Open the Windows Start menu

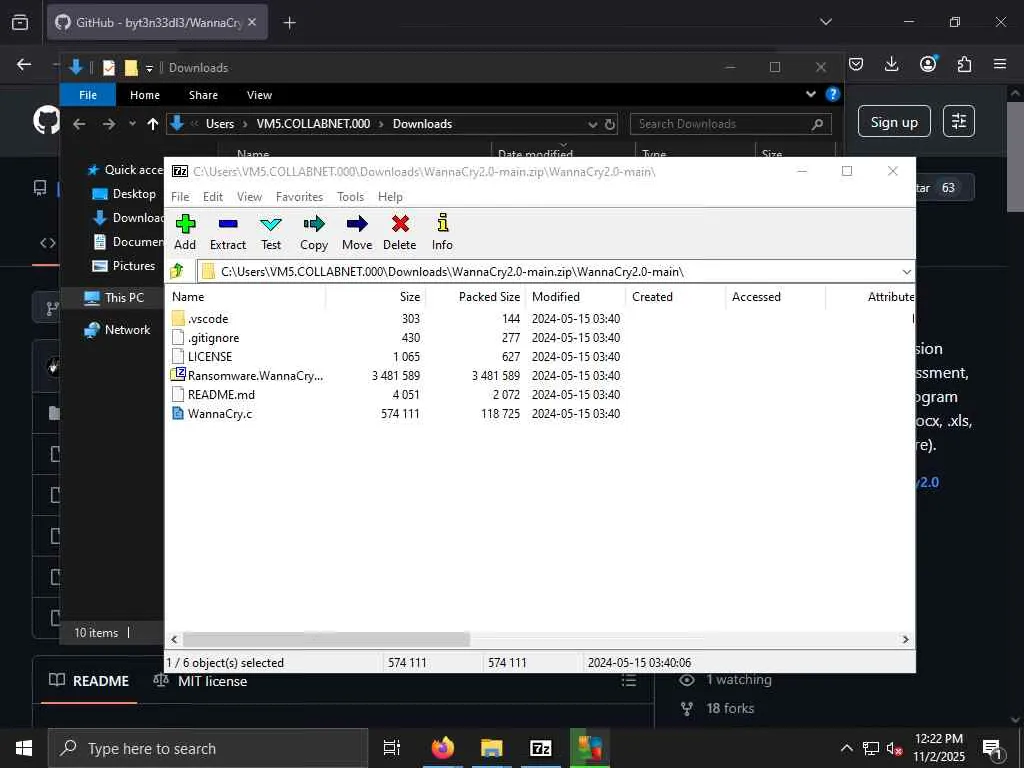coord(24,748)
